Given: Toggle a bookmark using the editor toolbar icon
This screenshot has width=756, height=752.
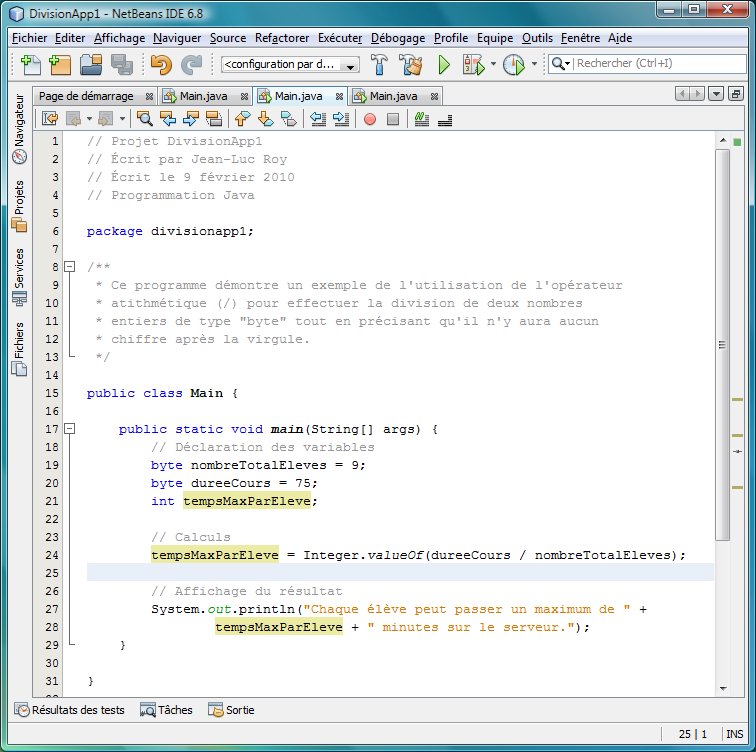Looking at the screenshot, I should pyautogui.click(x=289, y=119).
